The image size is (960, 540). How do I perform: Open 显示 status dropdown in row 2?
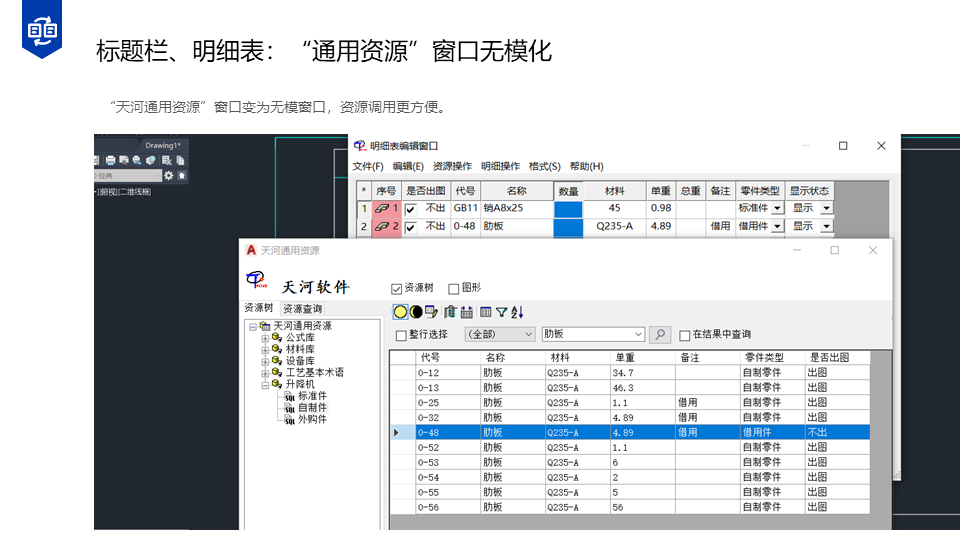tap(827, 227)
